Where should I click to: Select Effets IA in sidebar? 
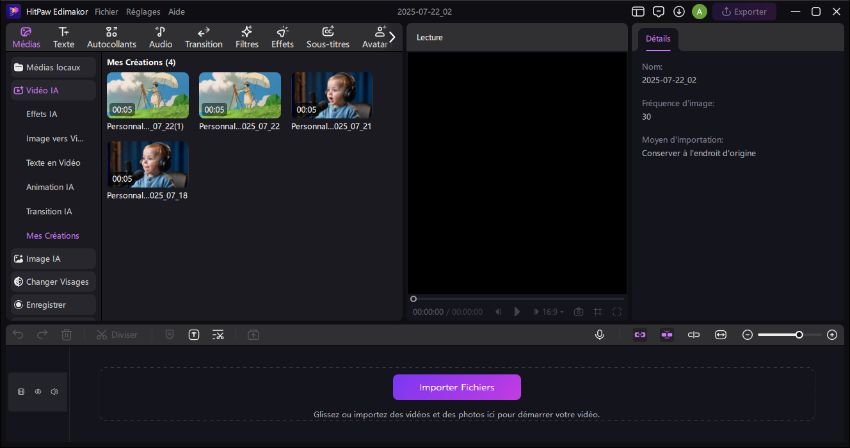(x=42, y=114)
